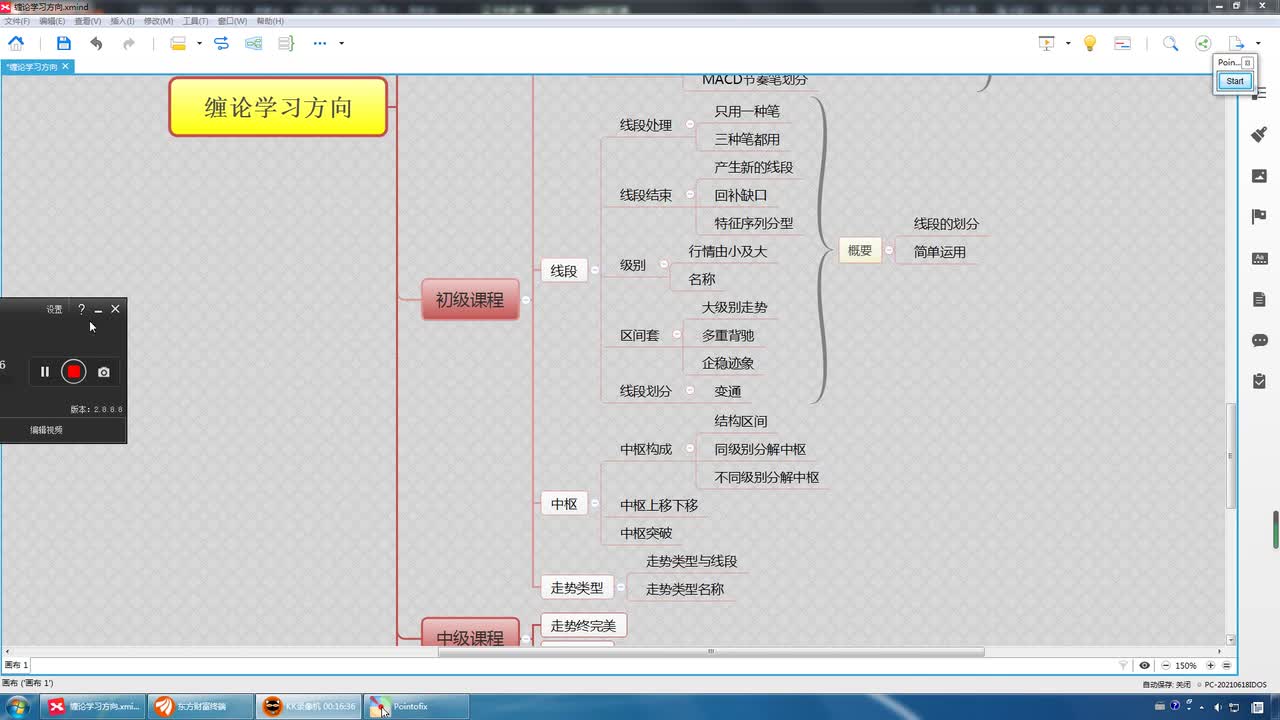Pause the screen recording
This screenshot has width=1280, height=720.
coord(45,372)
